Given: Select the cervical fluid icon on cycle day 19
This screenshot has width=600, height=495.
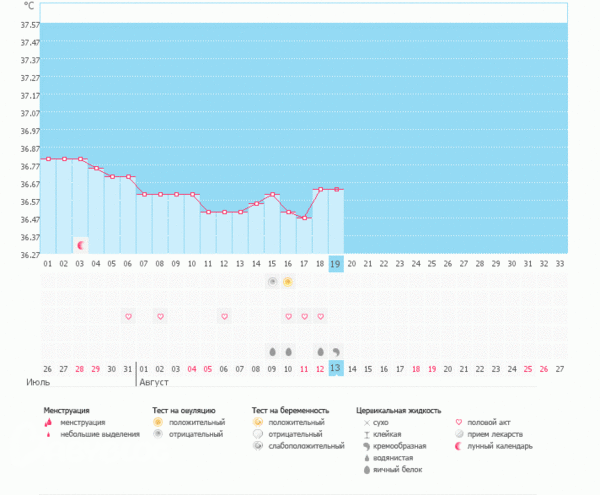Looking at the screenshot, I should [x=336, y=351].
